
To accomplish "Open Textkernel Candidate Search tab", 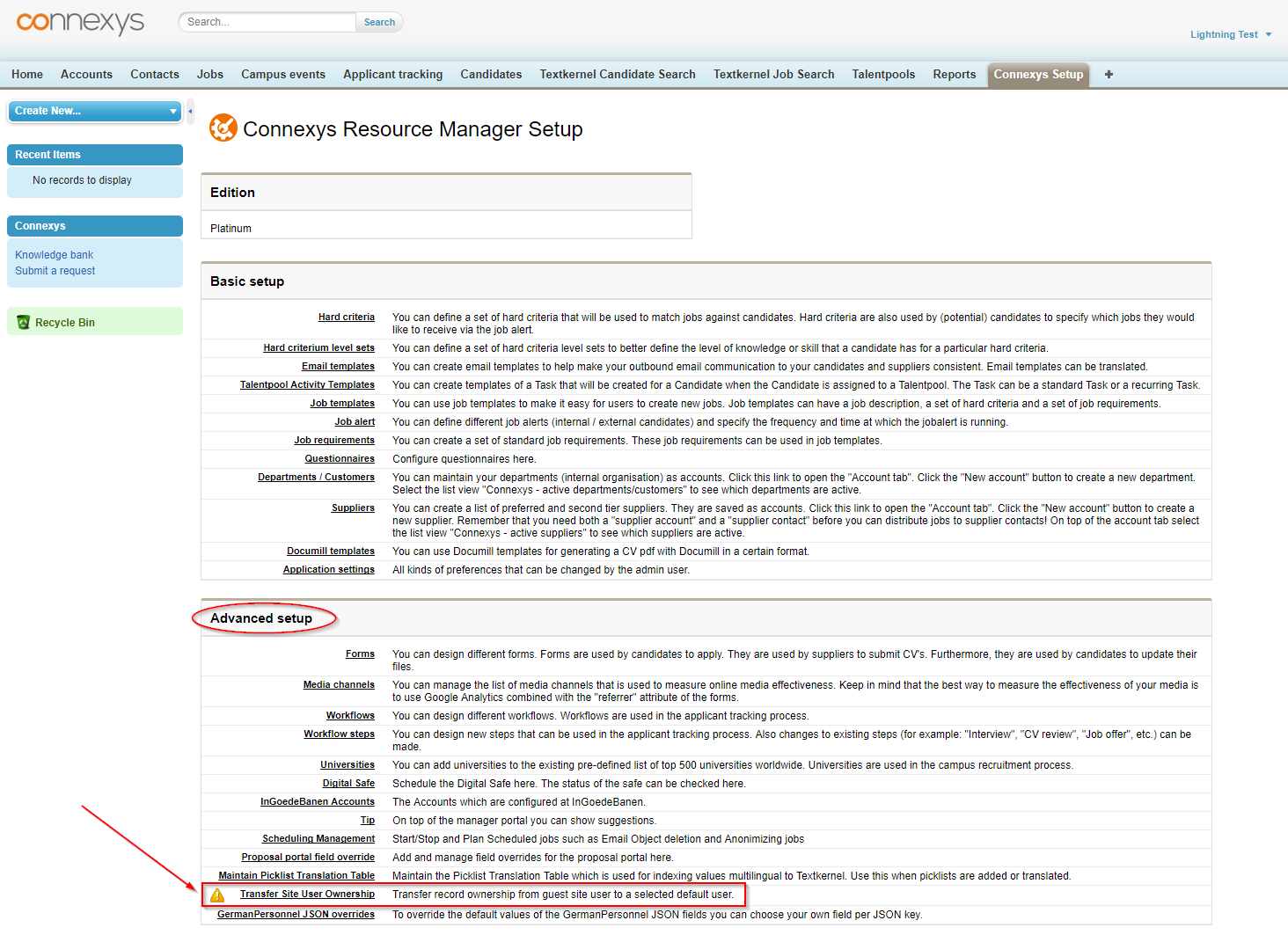I will (618, 75).
